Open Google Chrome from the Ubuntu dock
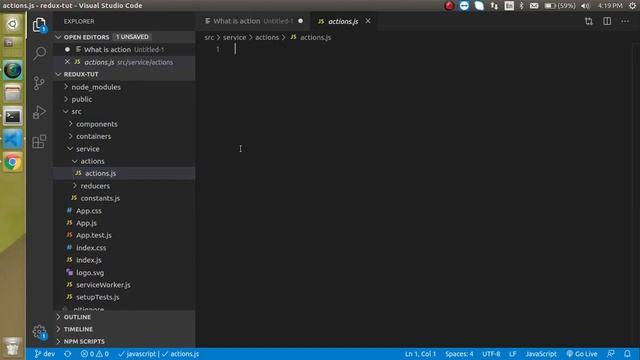This screenshot has height=360, width=640. click(13, 162)
